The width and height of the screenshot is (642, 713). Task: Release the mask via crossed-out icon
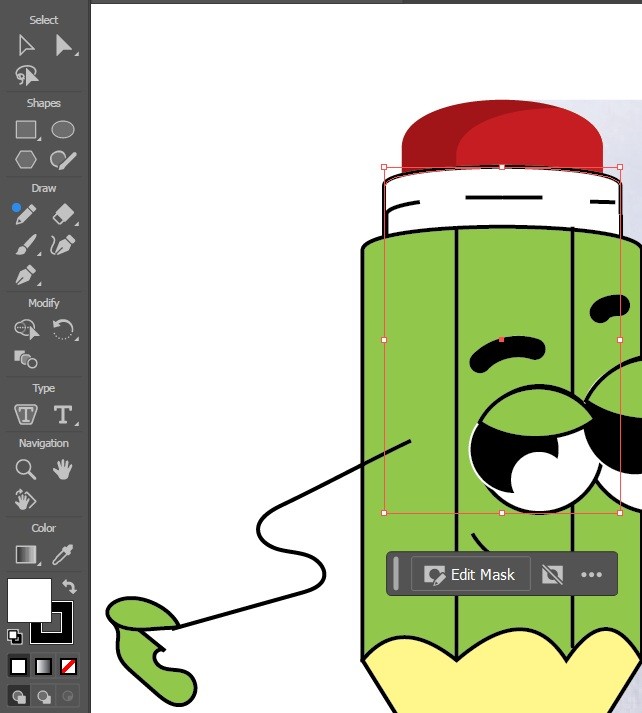point(552,575)
